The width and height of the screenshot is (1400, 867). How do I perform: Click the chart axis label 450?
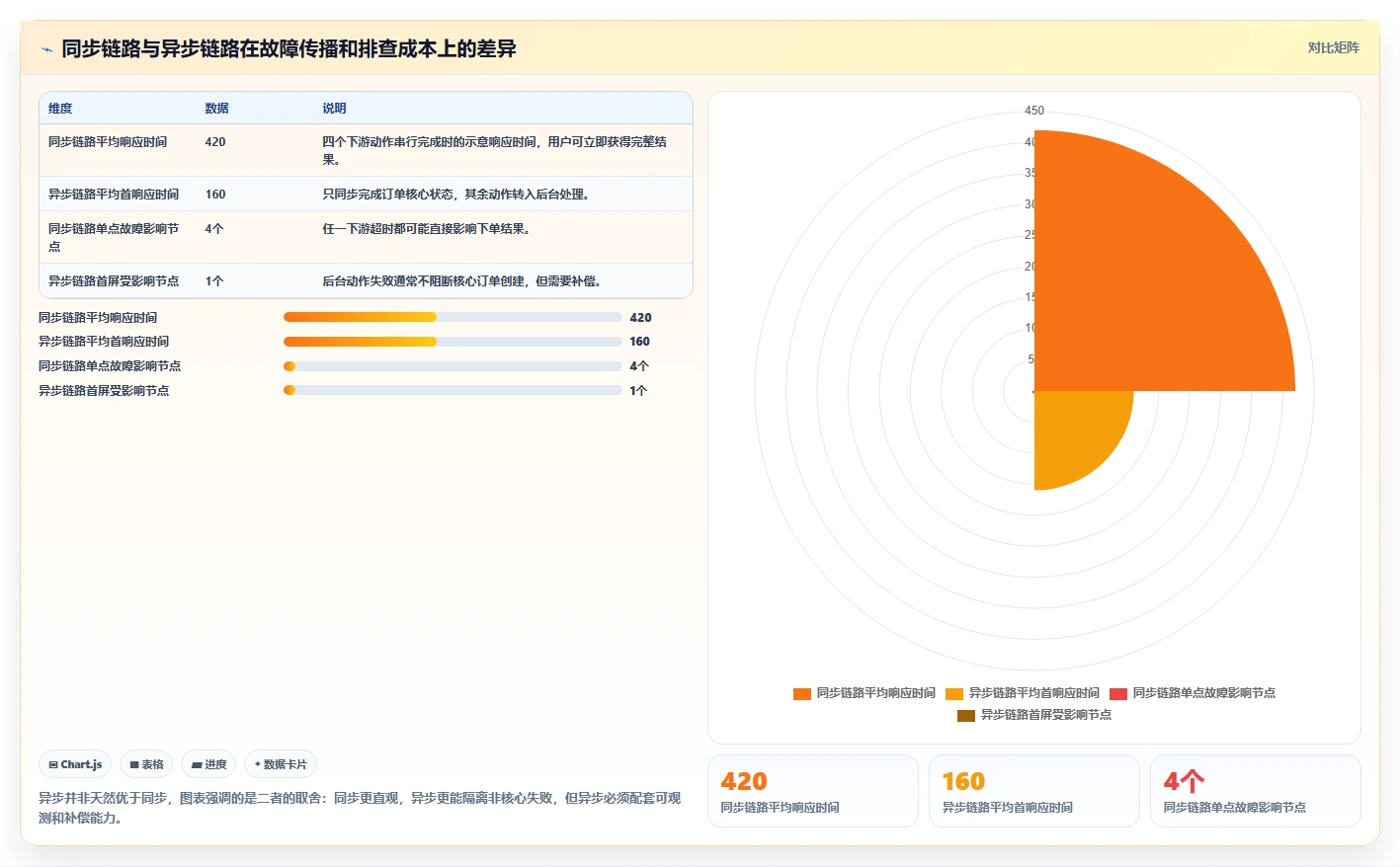pos(1034,111)
